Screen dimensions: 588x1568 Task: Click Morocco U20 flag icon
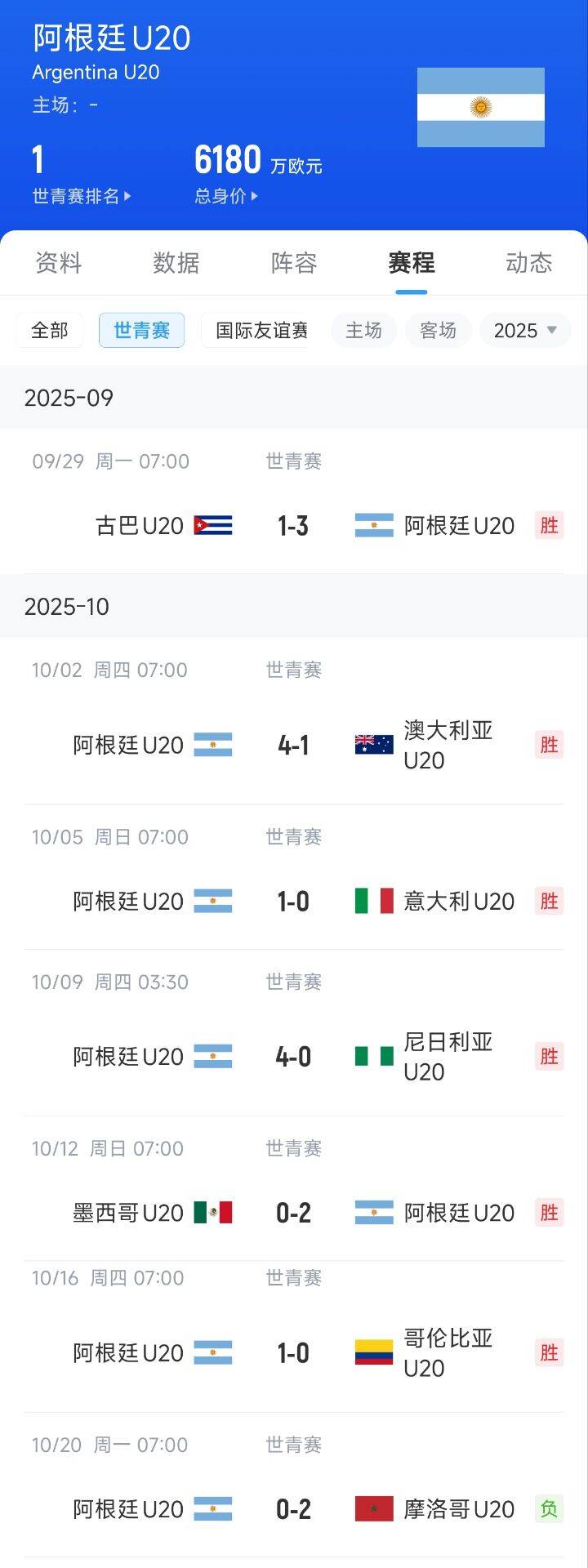(374, 1508)
